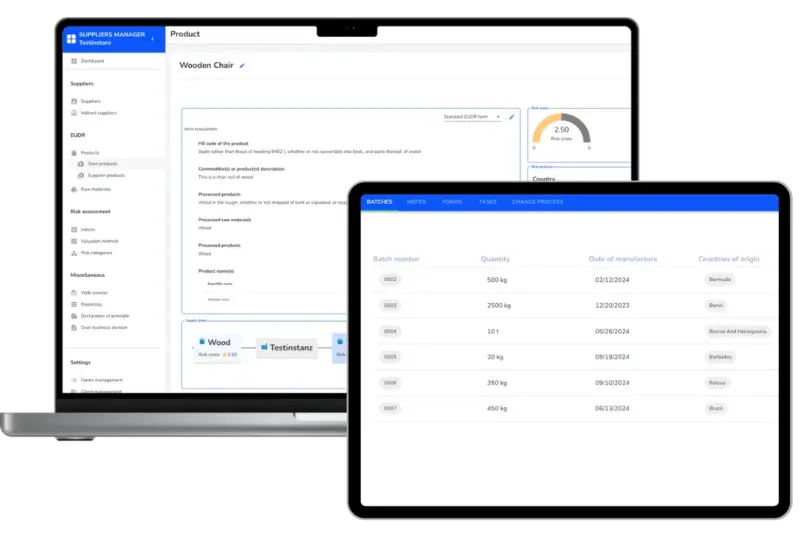Click the Risk categories icon in sidebar

tap(74, 252)
